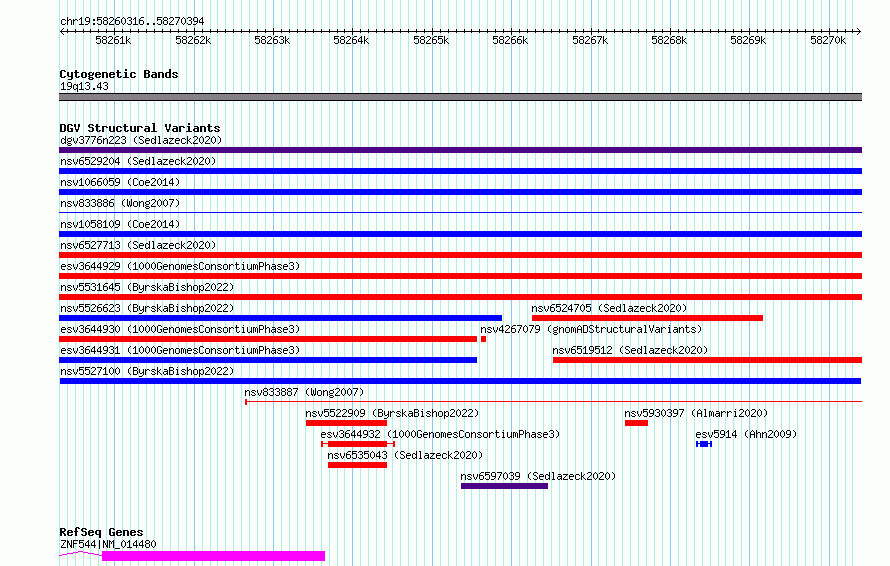Click the gray 19q13.43 cytoband bar

coord(460,97)
